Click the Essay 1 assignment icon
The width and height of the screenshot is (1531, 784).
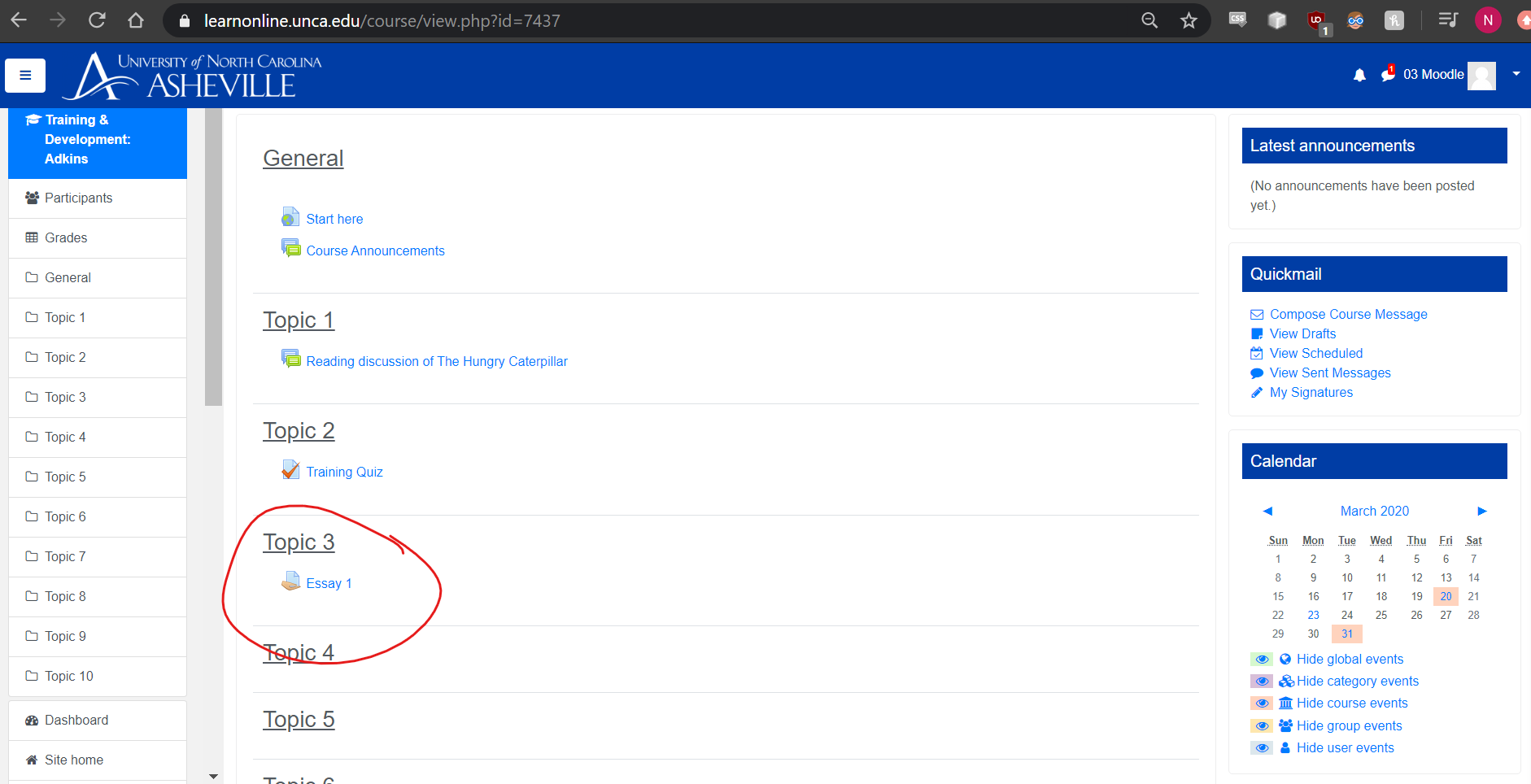click(x=290, y=582)
